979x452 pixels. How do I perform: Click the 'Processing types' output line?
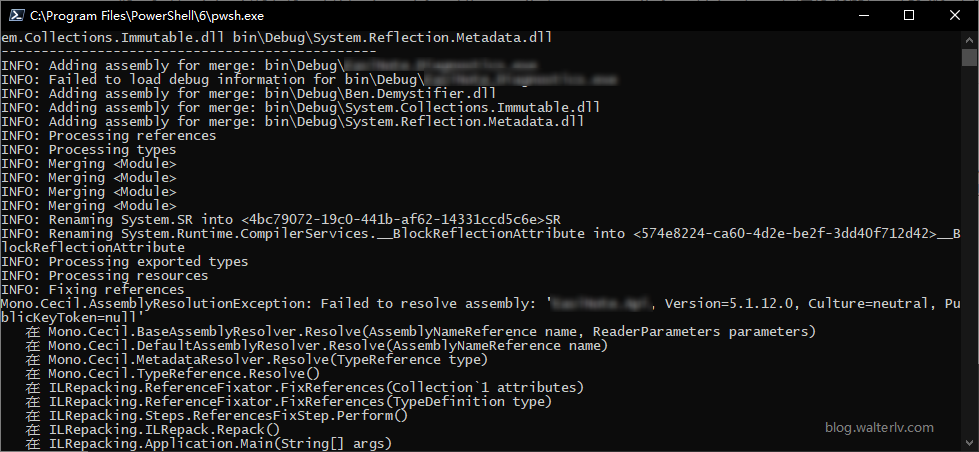(x=89, y=149)
